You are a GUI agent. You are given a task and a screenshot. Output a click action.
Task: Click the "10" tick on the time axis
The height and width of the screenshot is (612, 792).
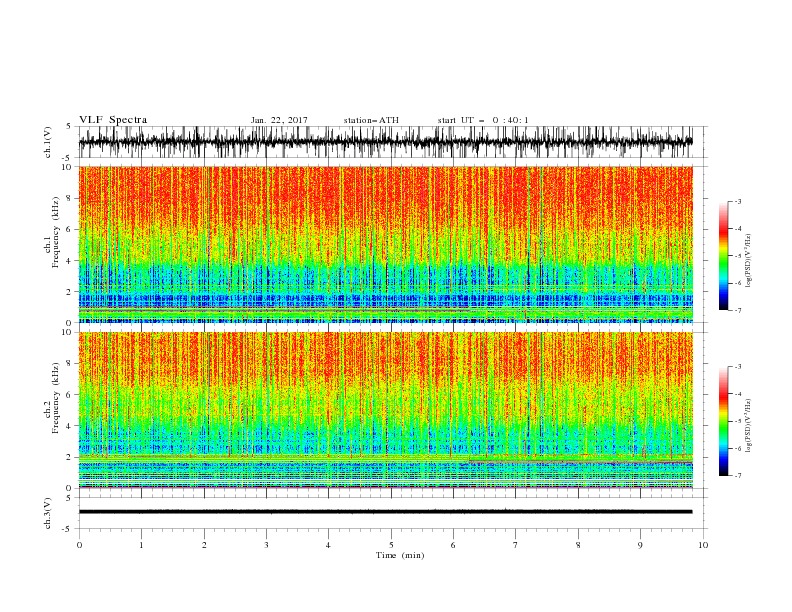click(703, 545)
